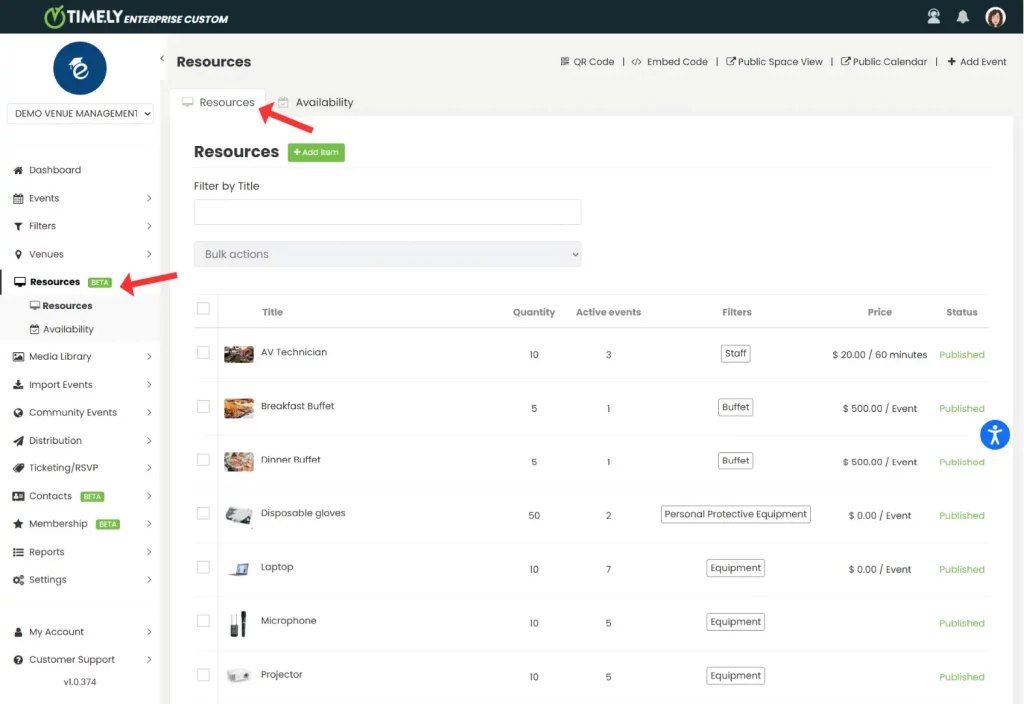Open the AV Technician thumbnail

238,355
